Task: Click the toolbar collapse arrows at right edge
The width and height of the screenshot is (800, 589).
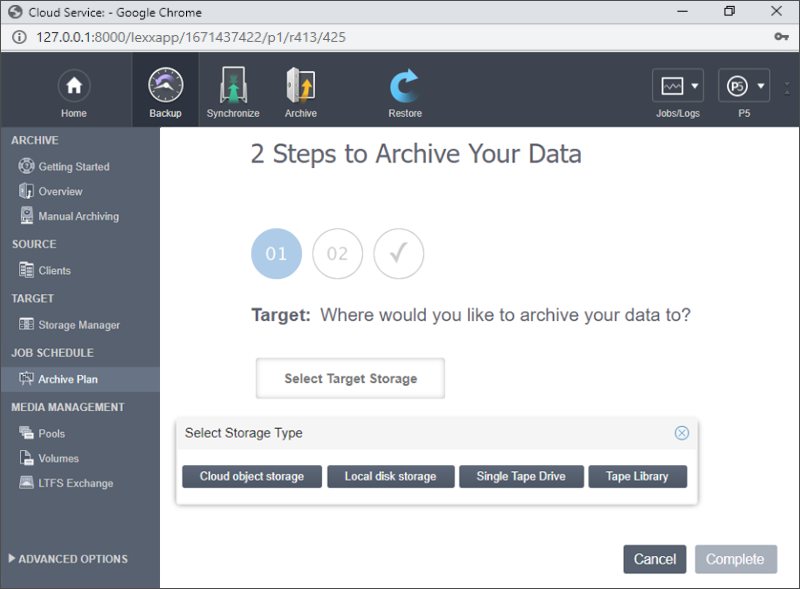Action: (x=787, y=88)
